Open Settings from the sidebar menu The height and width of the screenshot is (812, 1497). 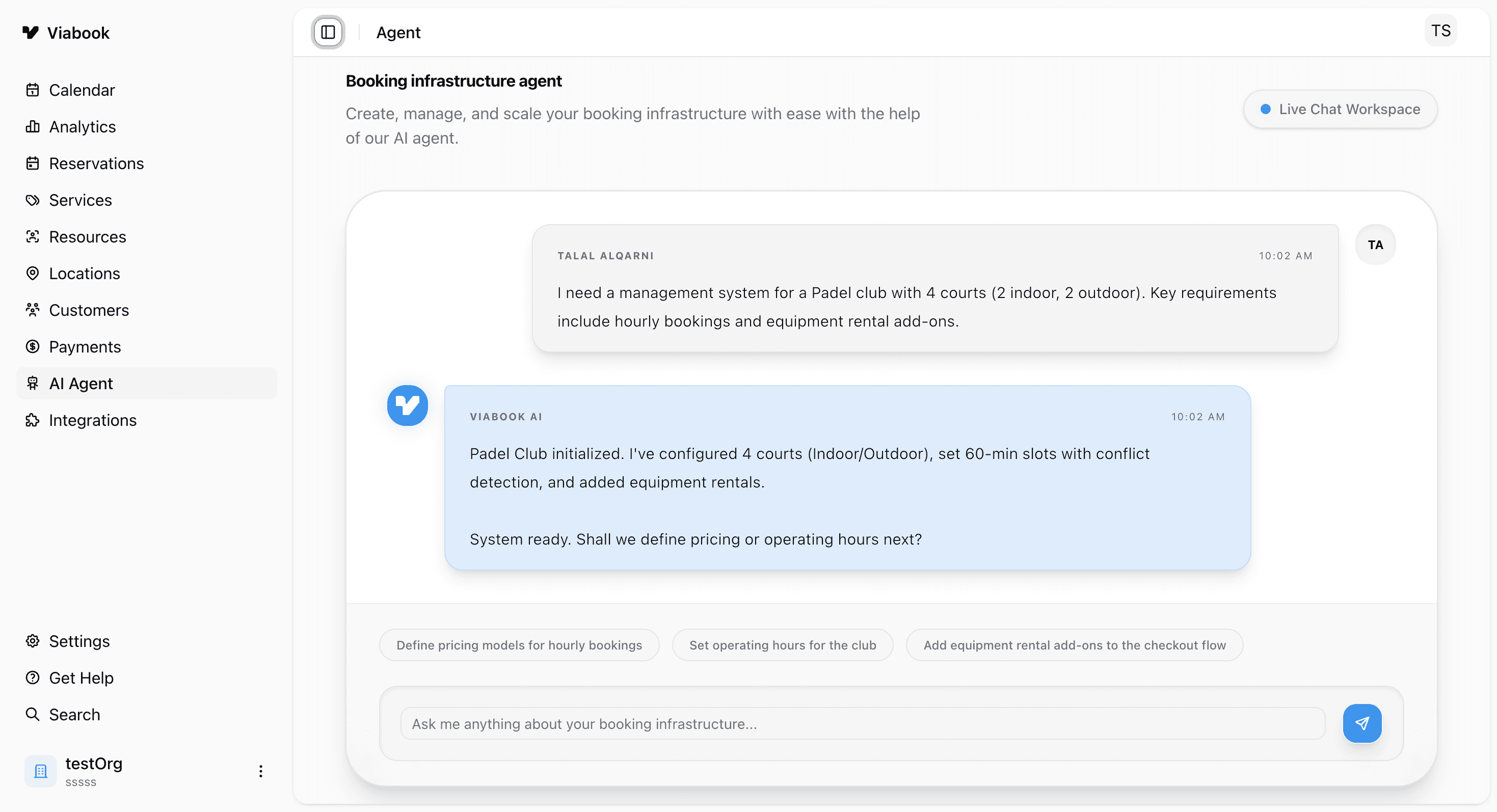[x=78, y=641]
